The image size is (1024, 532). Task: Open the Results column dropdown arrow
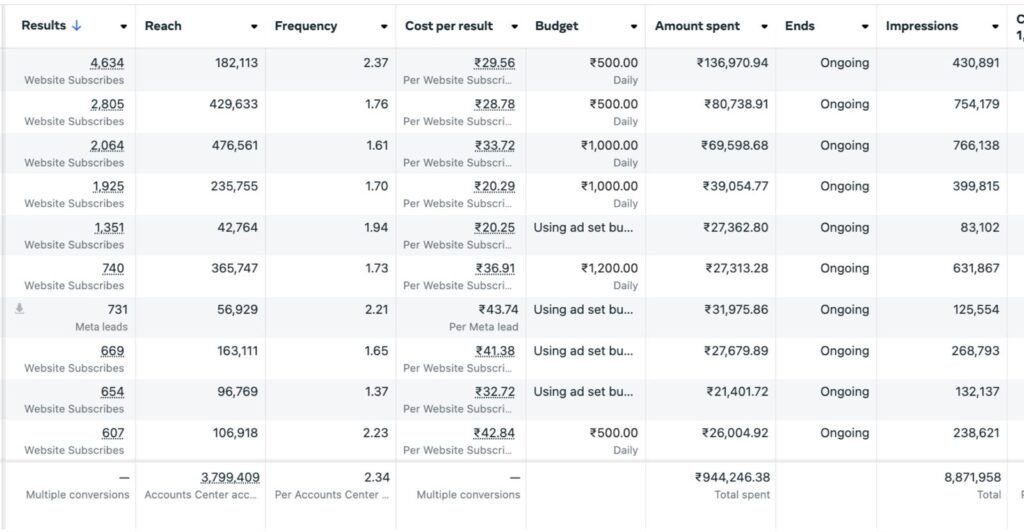tap(123, 27)
